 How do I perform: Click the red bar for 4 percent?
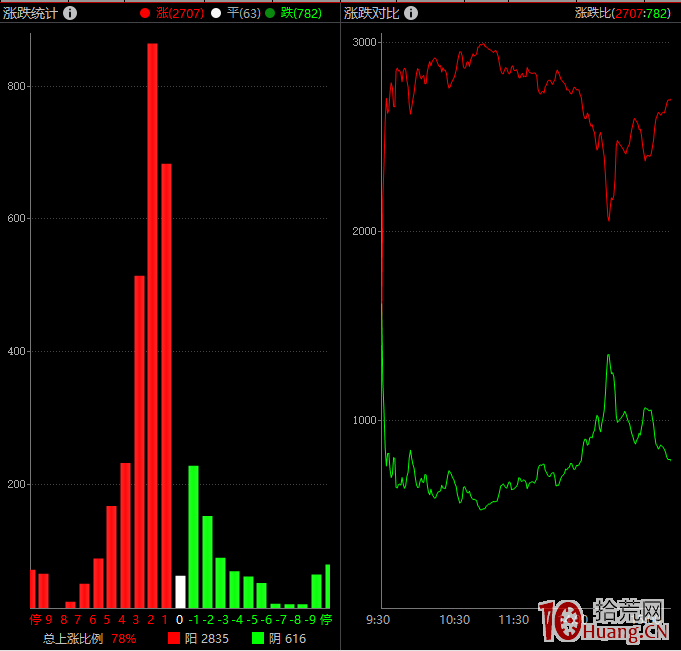[x=126, y=535]
